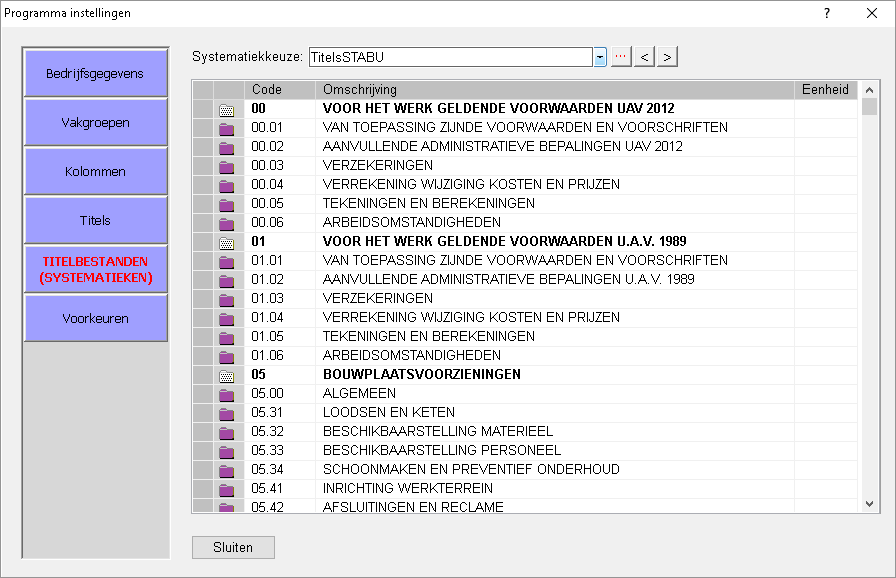Click the open folder icon for BOUWPLAATSVOORZIENINGEN
896x578 pixels.
pyautogui.click(x=225, y=374)
